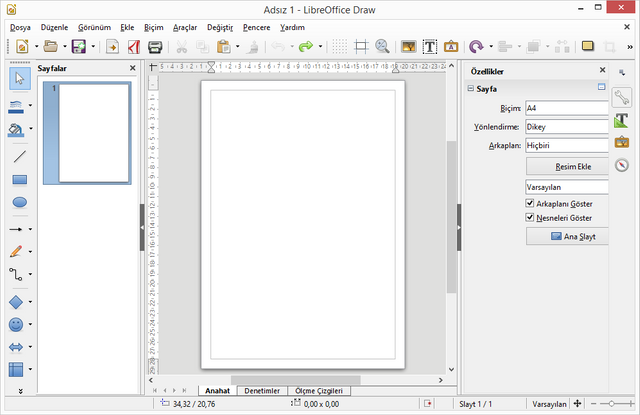
Task: Click the Save document icon
Action: click(x=79, y=47)
